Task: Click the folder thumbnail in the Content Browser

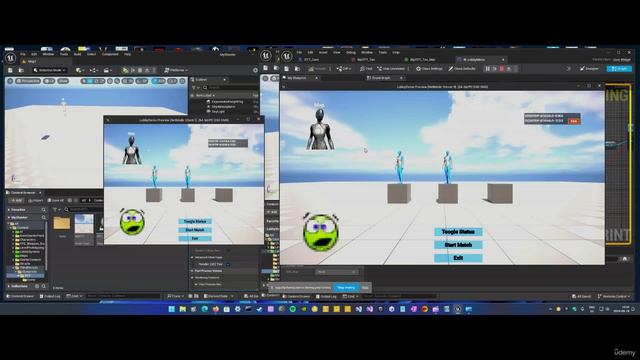Action: point(62,224)
